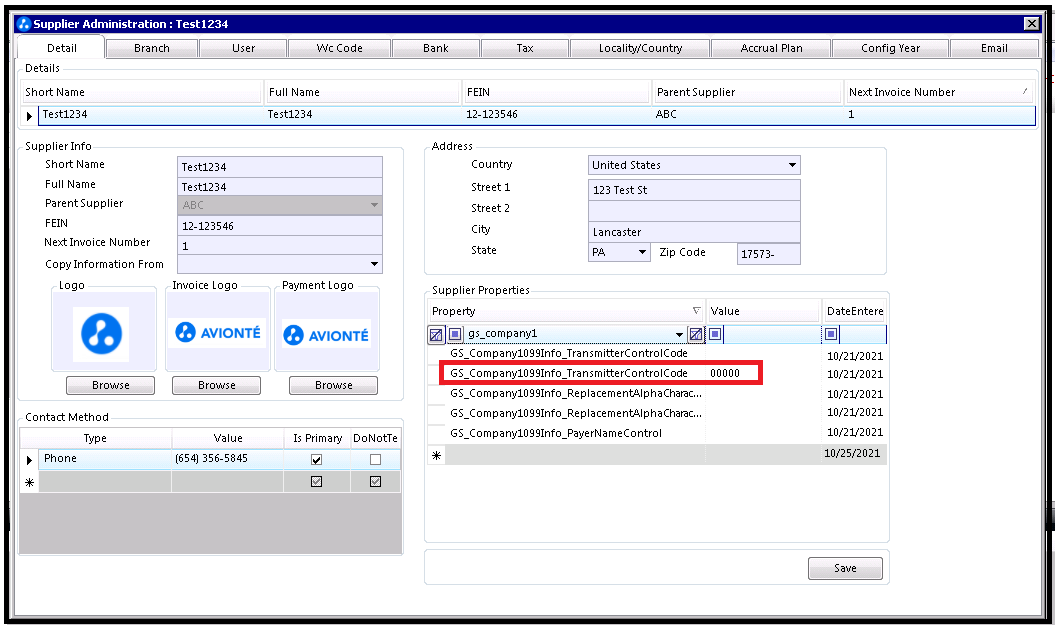Switch to the Branch tab
Image resolution: width=1055 pixels, height=626 pixels.
click(152, 48)
